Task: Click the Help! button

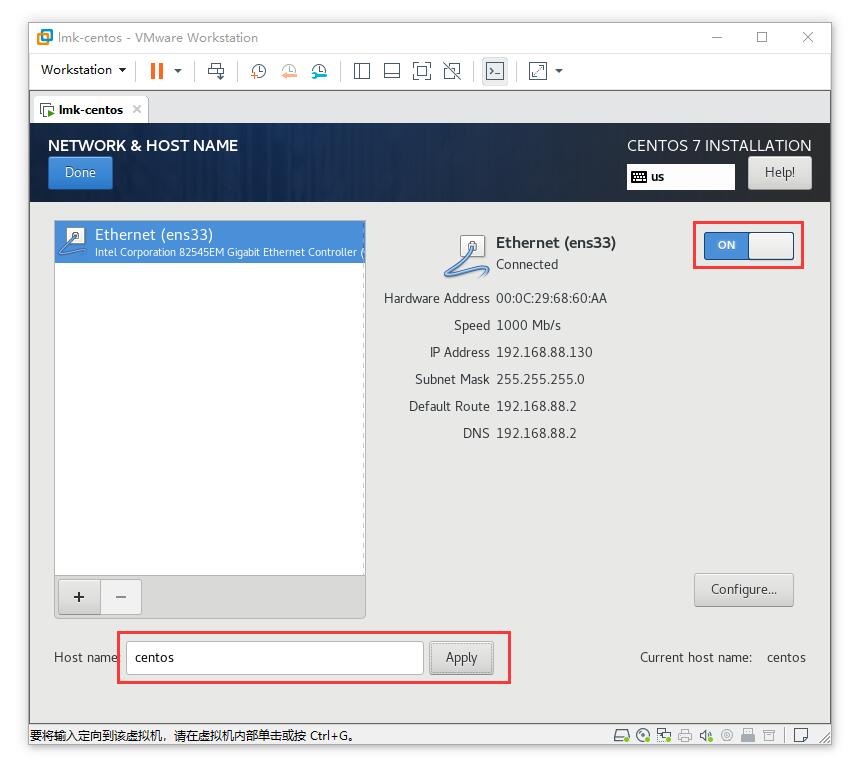Action: click(779, 173)
